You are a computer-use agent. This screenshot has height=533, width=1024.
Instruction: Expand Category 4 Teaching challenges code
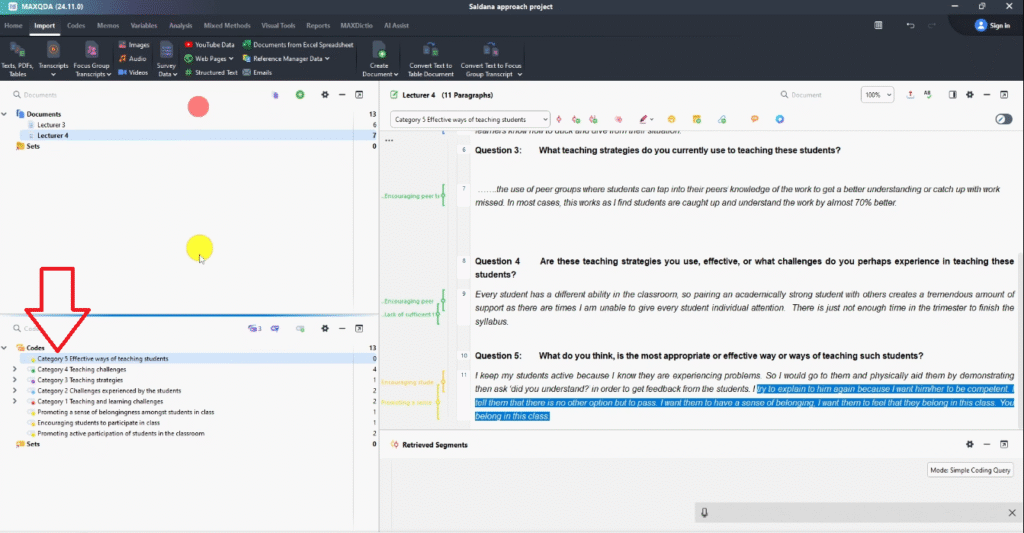[14, 369]
